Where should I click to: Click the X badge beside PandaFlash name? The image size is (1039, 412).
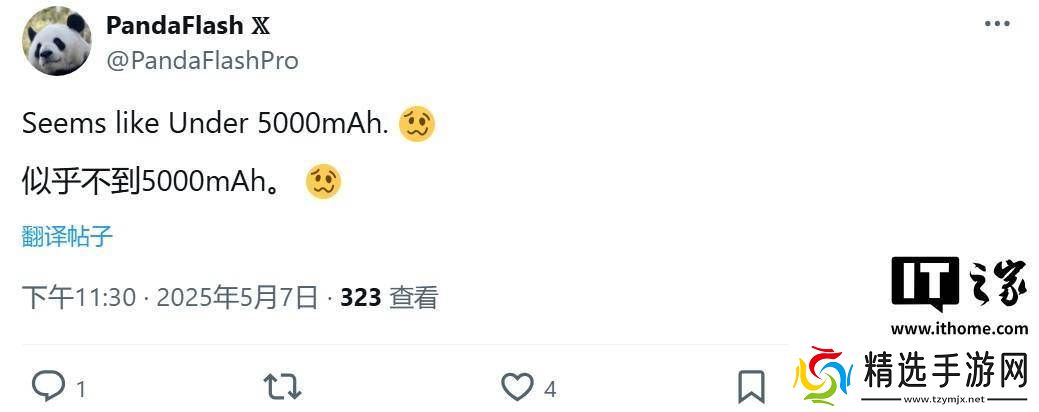tap(260, 26)
